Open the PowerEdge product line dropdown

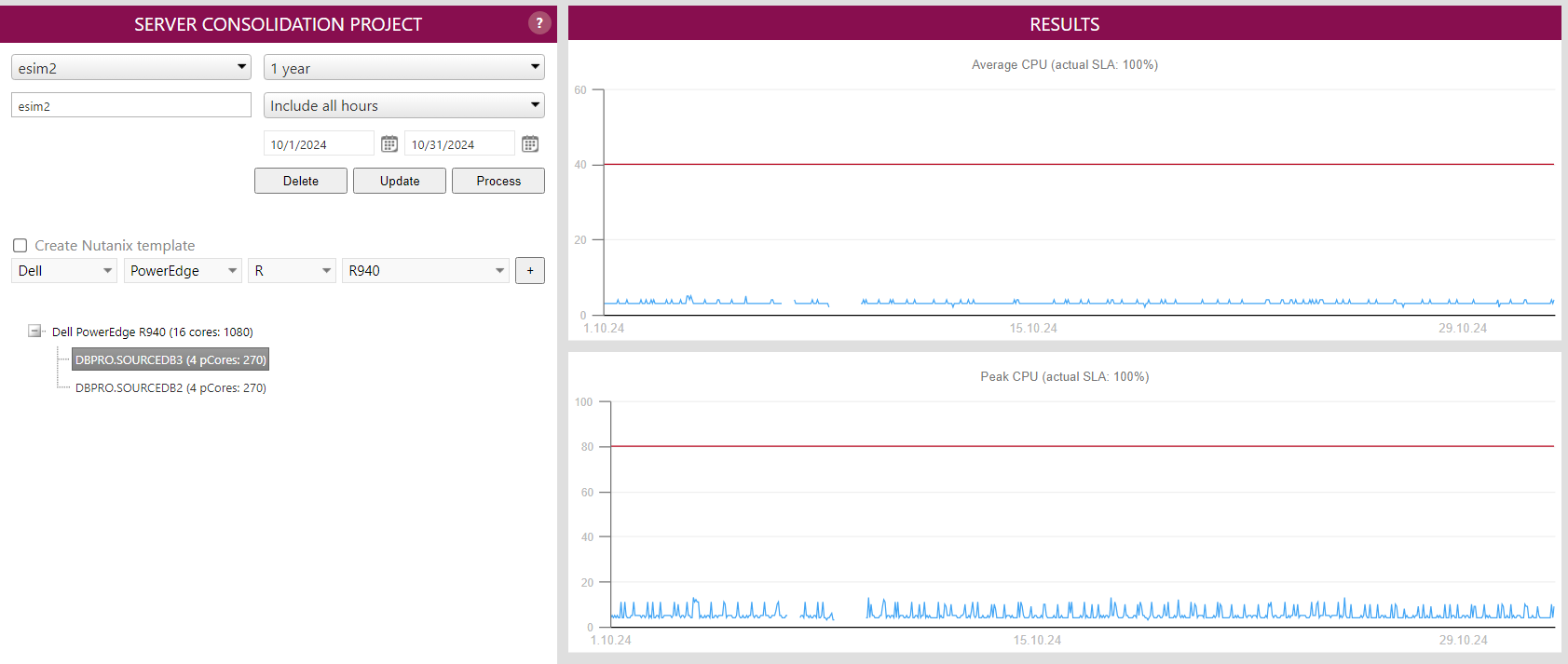click(x=183, y=271)
